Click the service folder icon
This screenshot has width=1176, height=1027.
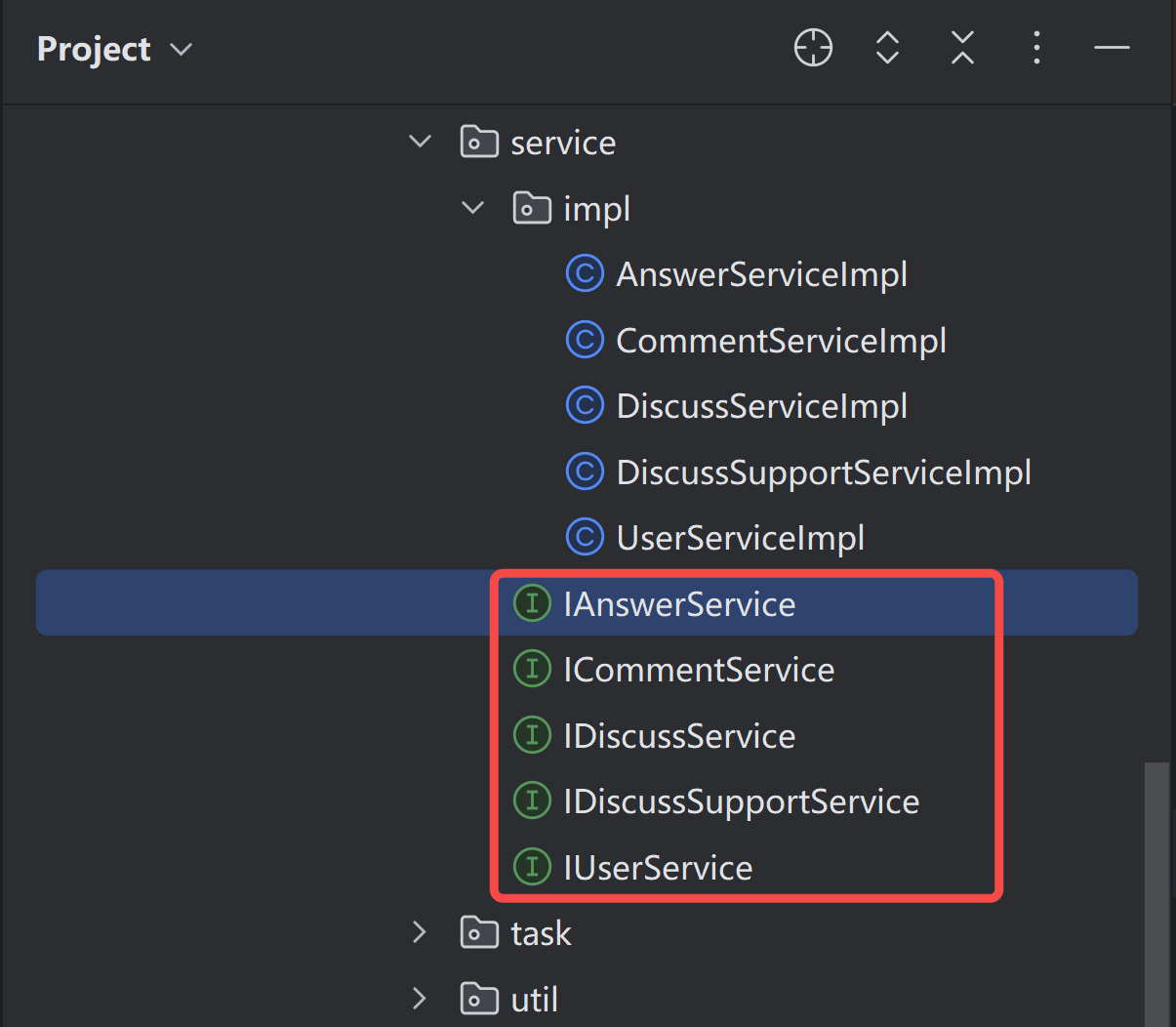click(x=478, y=143)
